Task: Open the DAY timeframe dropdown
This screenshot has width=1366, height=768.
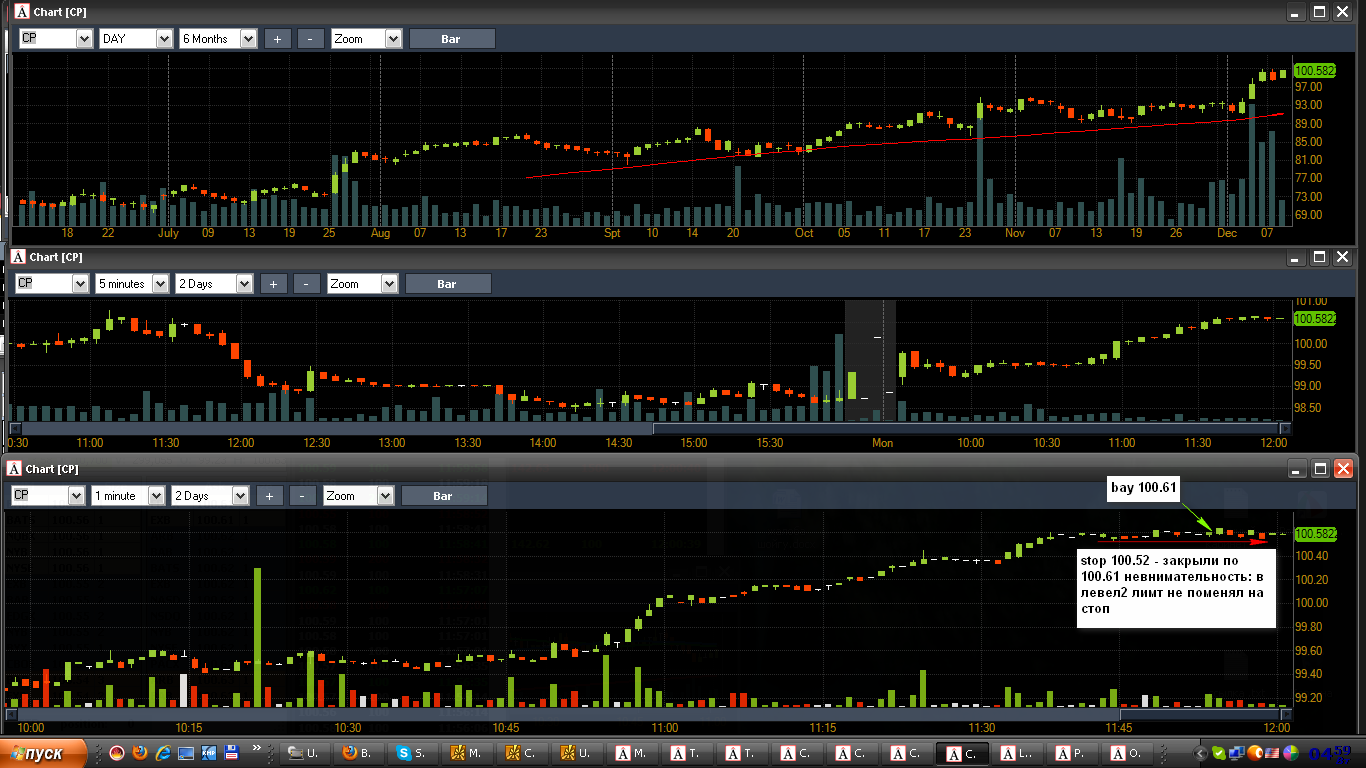Action: coord(136,39)
